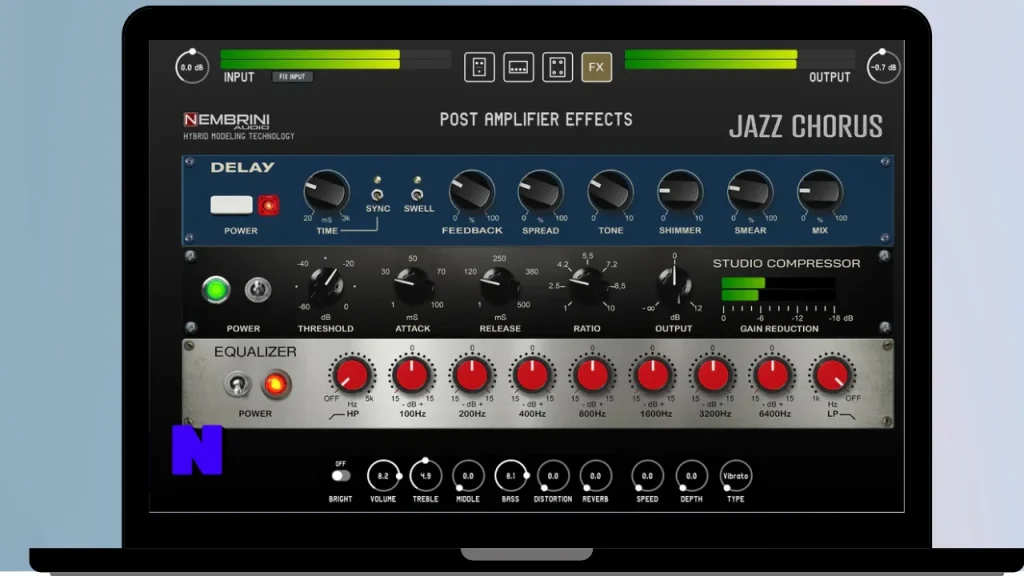Viewport: 1024px width, 576px height.
Task: Click the input level meter bar
Action: click(336, 59)
